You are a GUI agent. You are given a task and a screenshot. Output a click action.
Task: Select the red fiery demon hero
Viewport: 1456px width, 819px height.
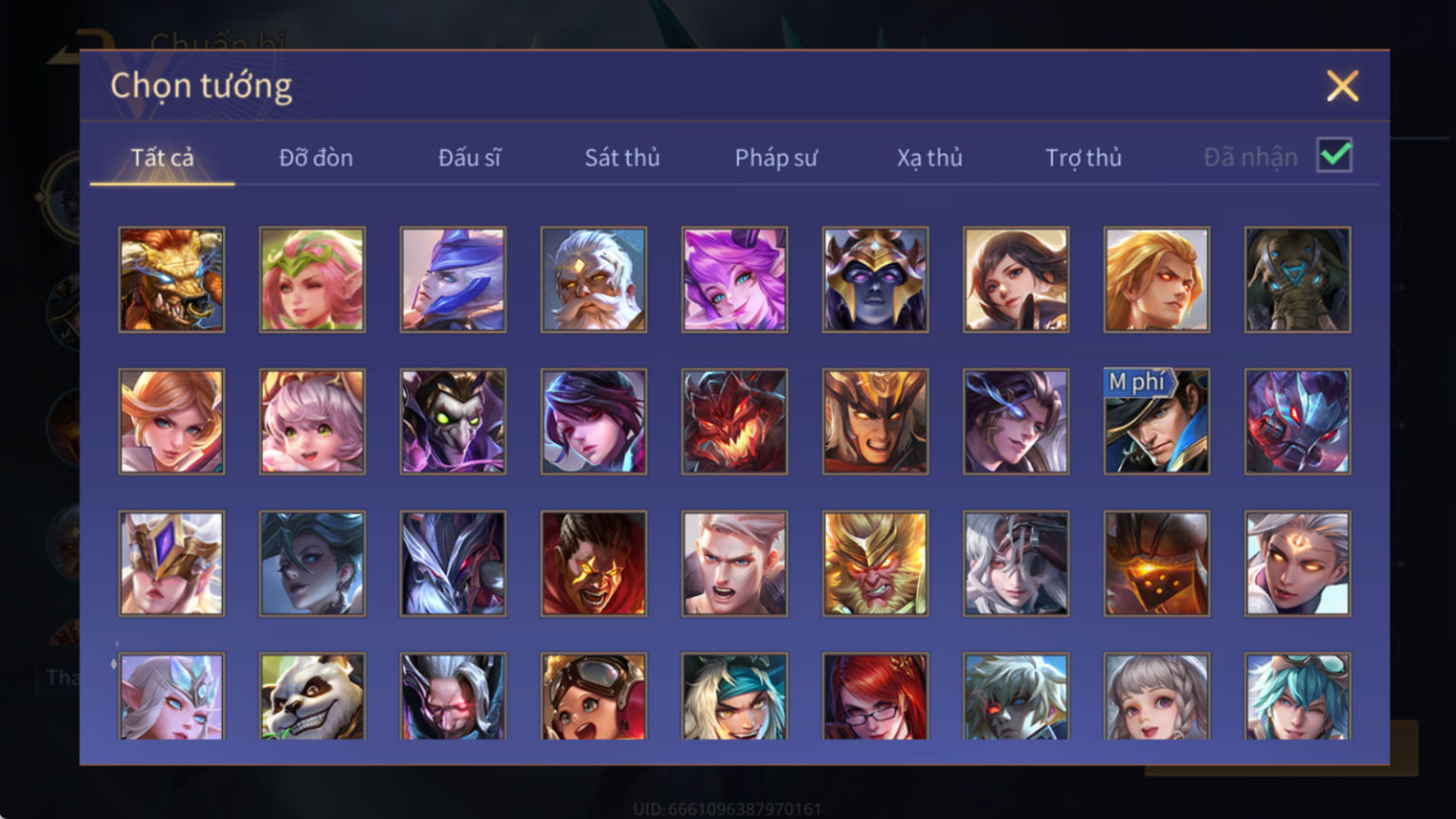pos(734,421)
